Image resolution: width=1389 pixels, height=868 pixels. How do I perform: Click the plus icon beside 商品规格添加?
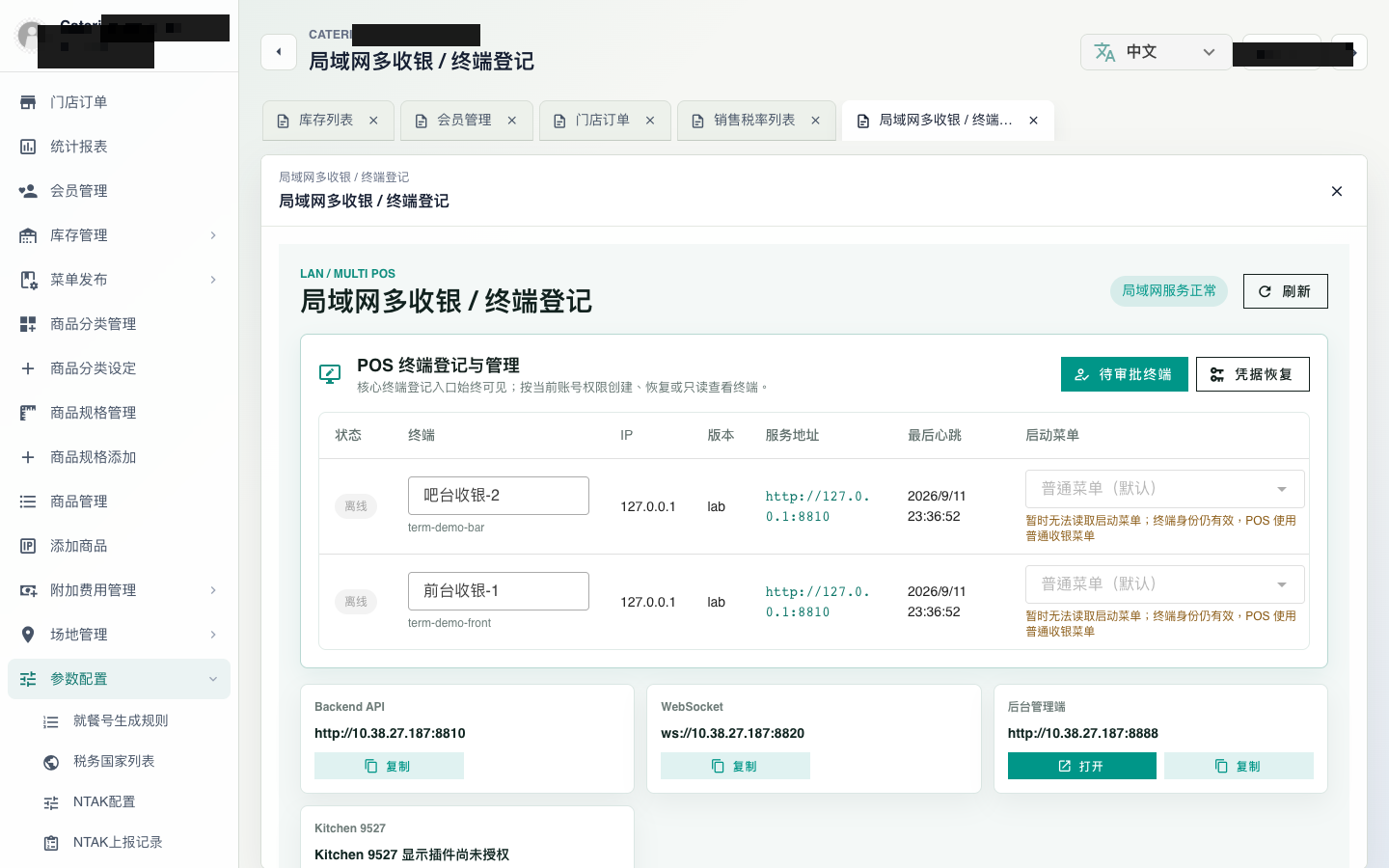point(28,457)
